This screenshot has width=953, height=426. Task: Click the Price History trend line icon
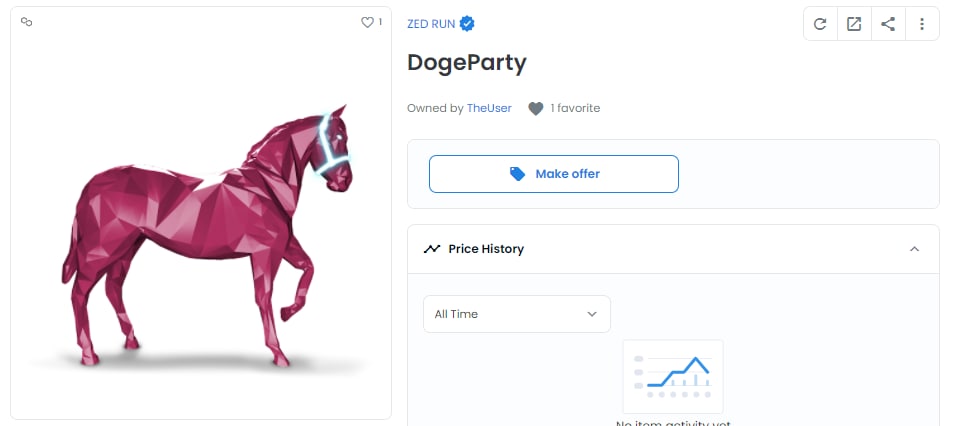pos(432,249)
